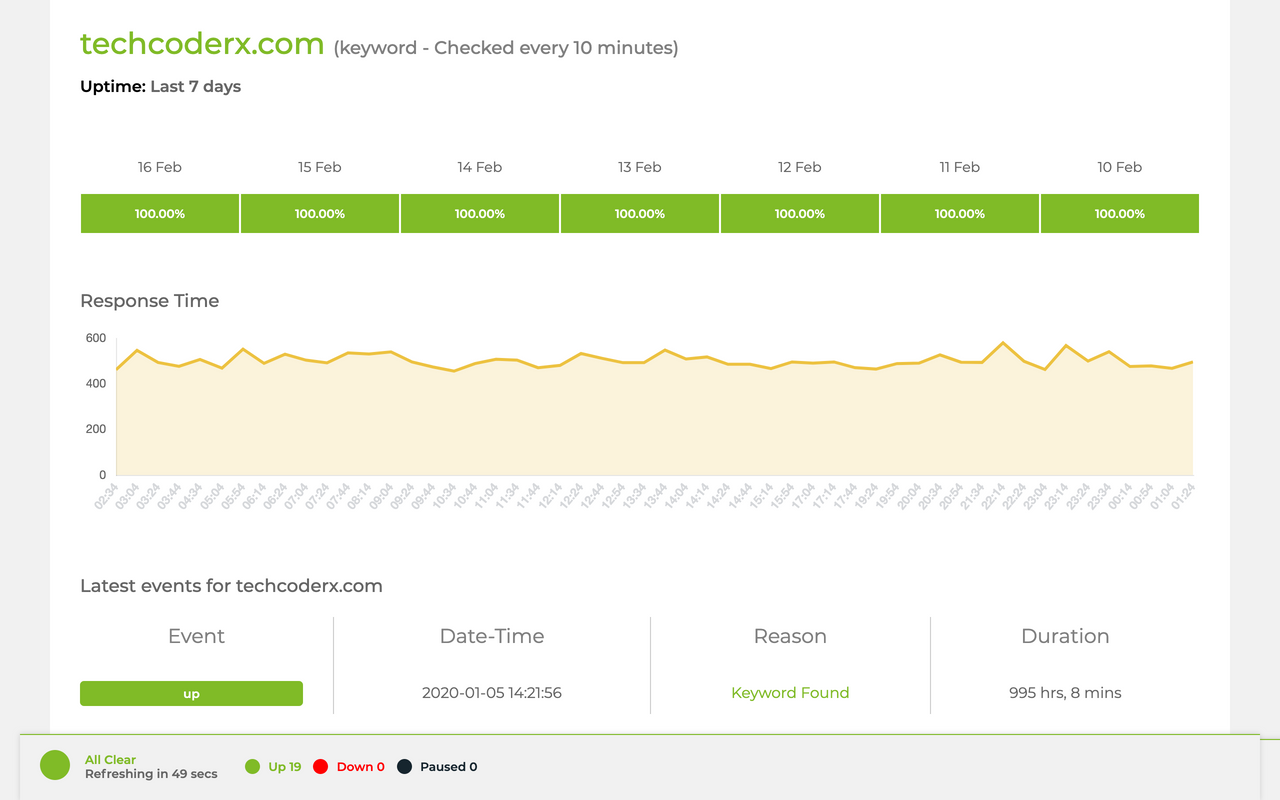Click the 'Uptime: Last 7 days' text
Image resolution: width=1280 pixels, height=800 pixels.
point(160,87)
